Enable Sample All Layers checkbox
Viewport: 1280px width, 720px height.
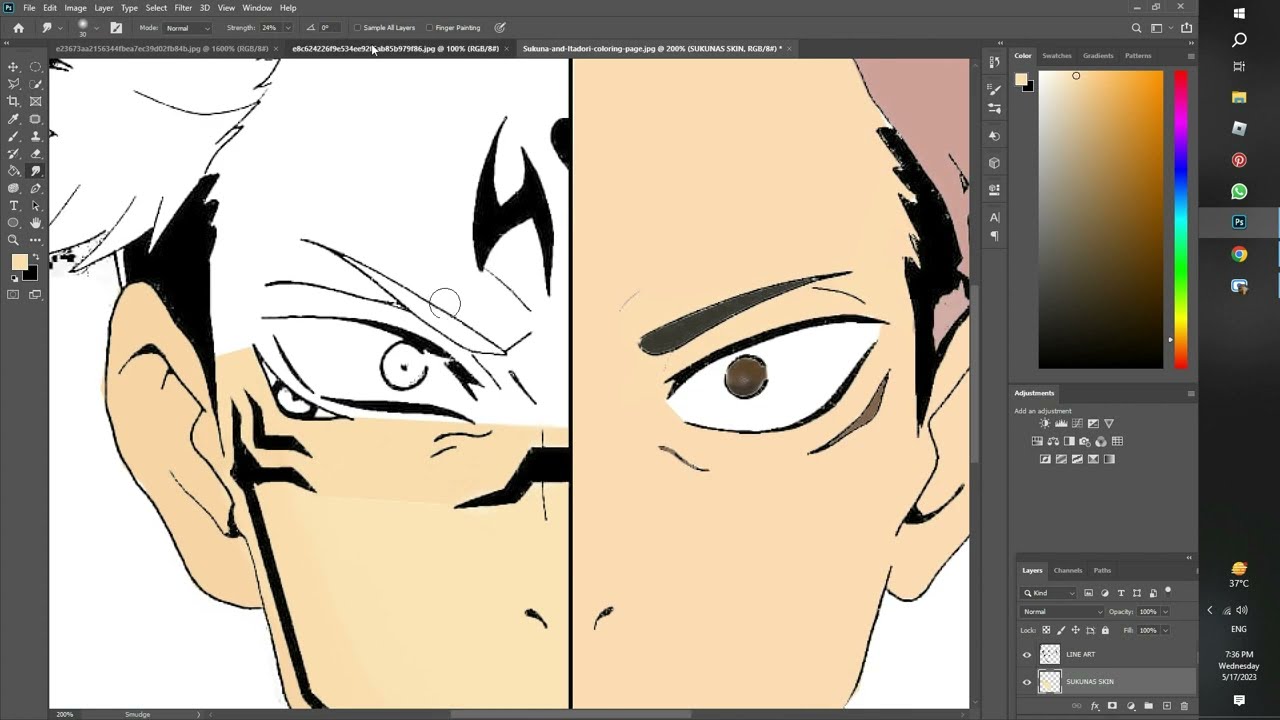(358, 28)
